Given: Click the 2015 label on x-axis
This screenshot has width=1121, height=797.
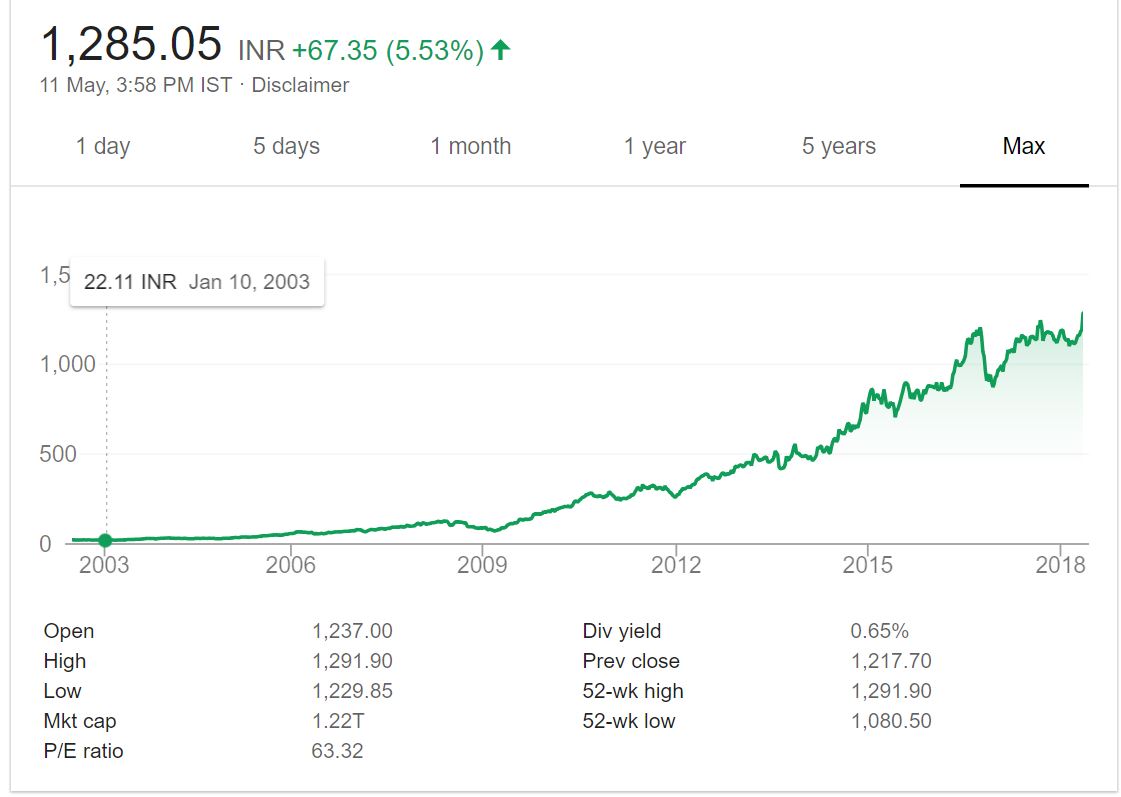Looking at the screenshot, I should [867, 565].
